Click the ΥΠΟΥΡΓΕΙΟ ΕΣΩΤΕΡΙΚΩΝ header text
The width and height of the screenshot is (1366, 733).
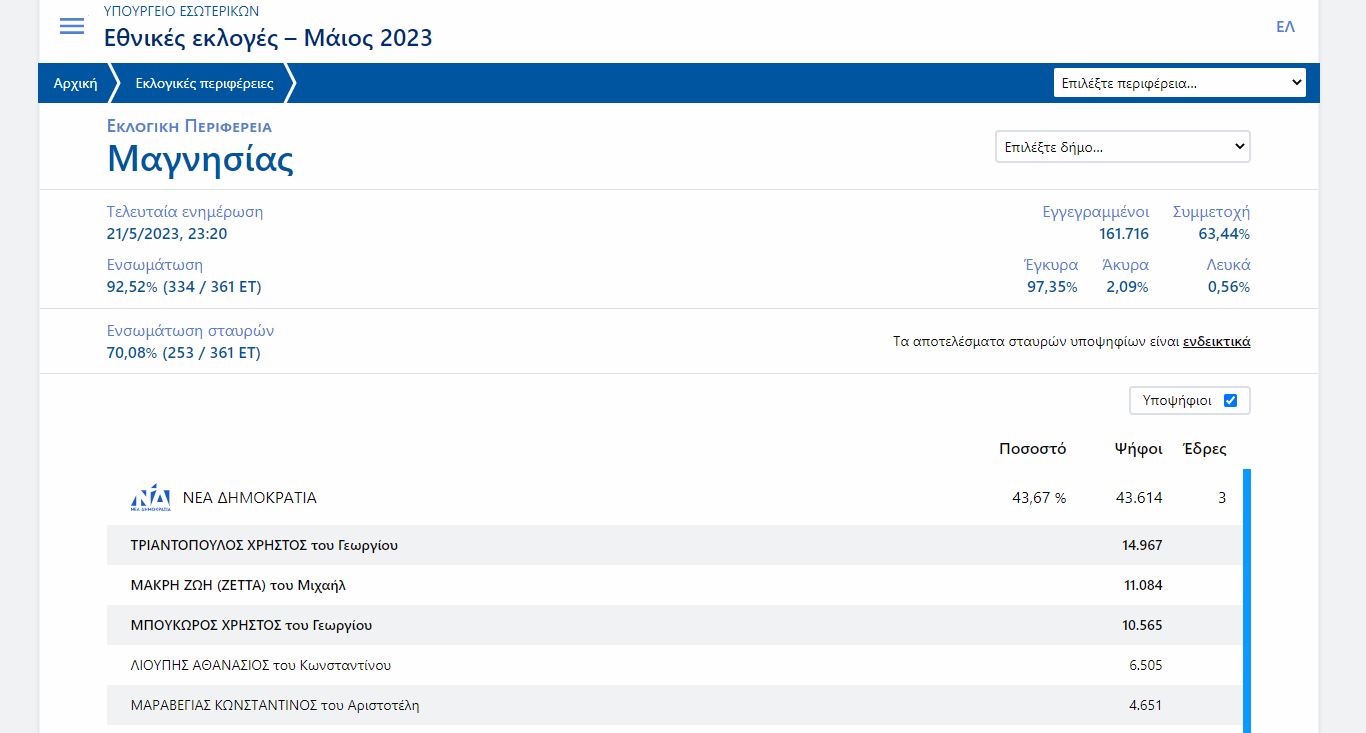181,11
